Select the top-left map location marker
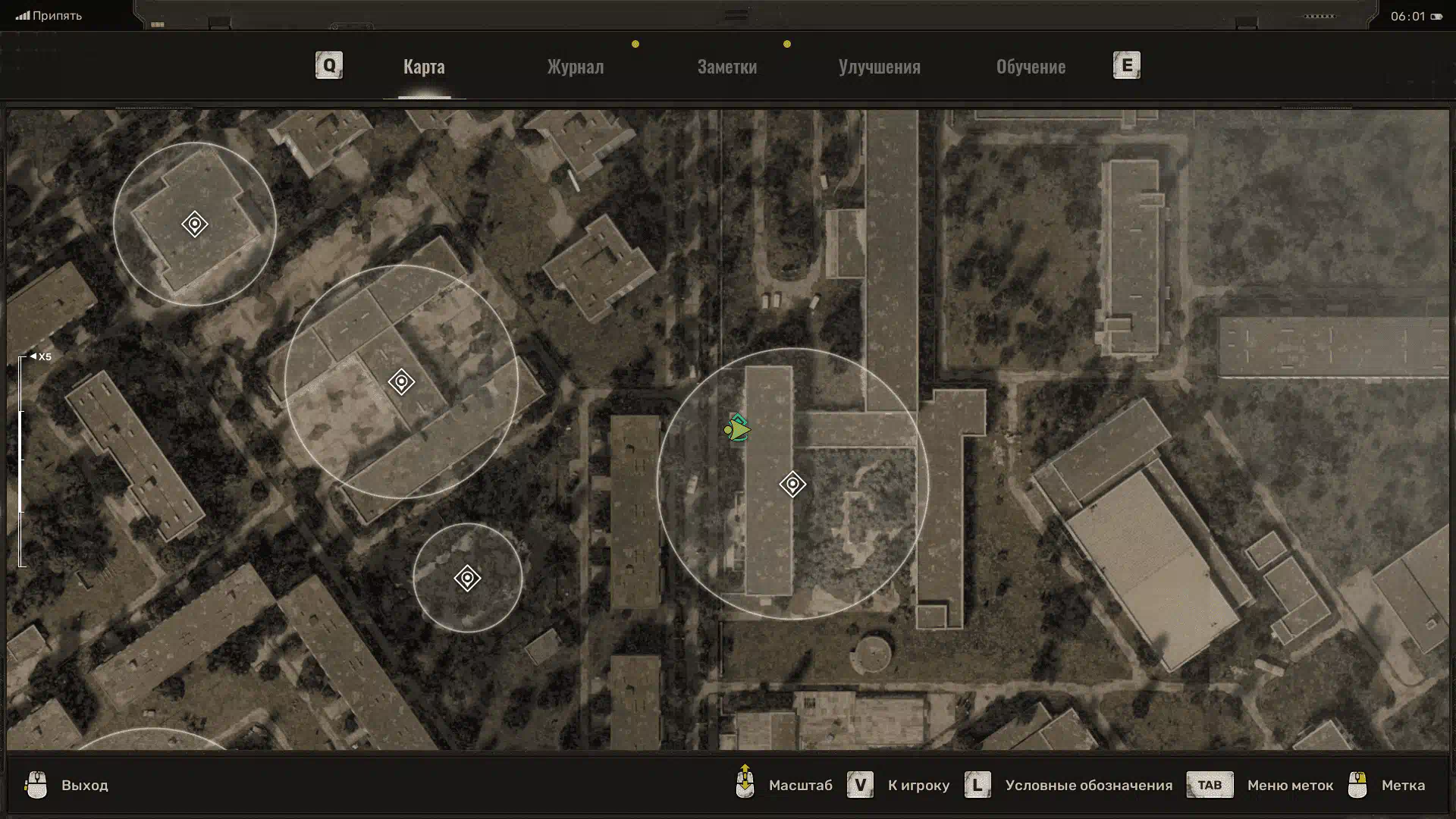The height and width of the screenshot is (819, 1456). tap(195, 224)
